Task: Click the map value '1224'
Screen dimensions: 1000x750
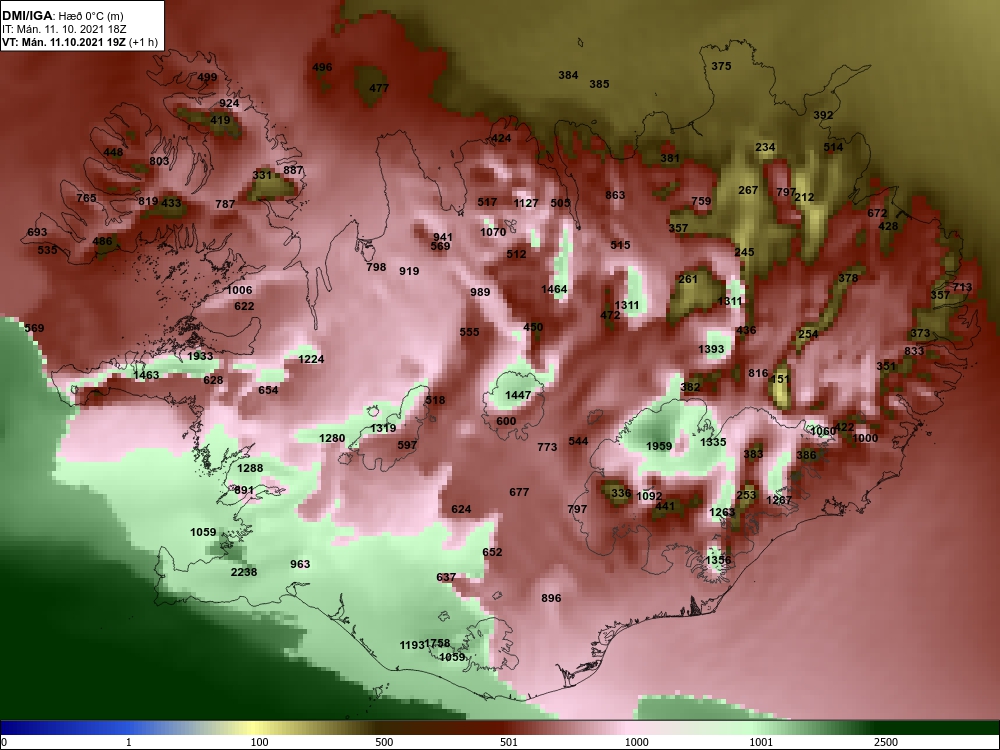Action: click(x=311, y=359)
